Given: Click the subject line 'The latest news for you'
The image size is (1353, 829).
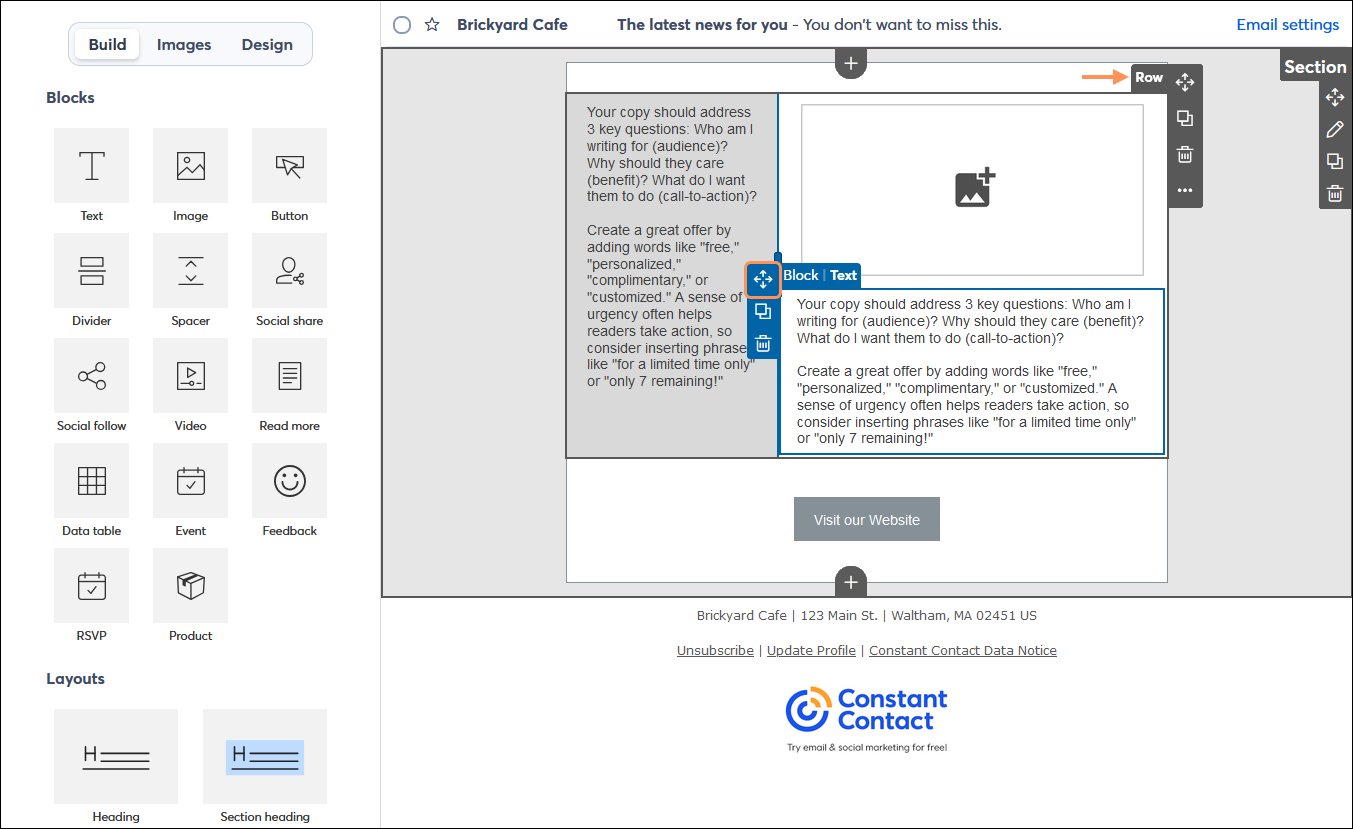Looking at the screenshot, I should (x=702, y=25).
